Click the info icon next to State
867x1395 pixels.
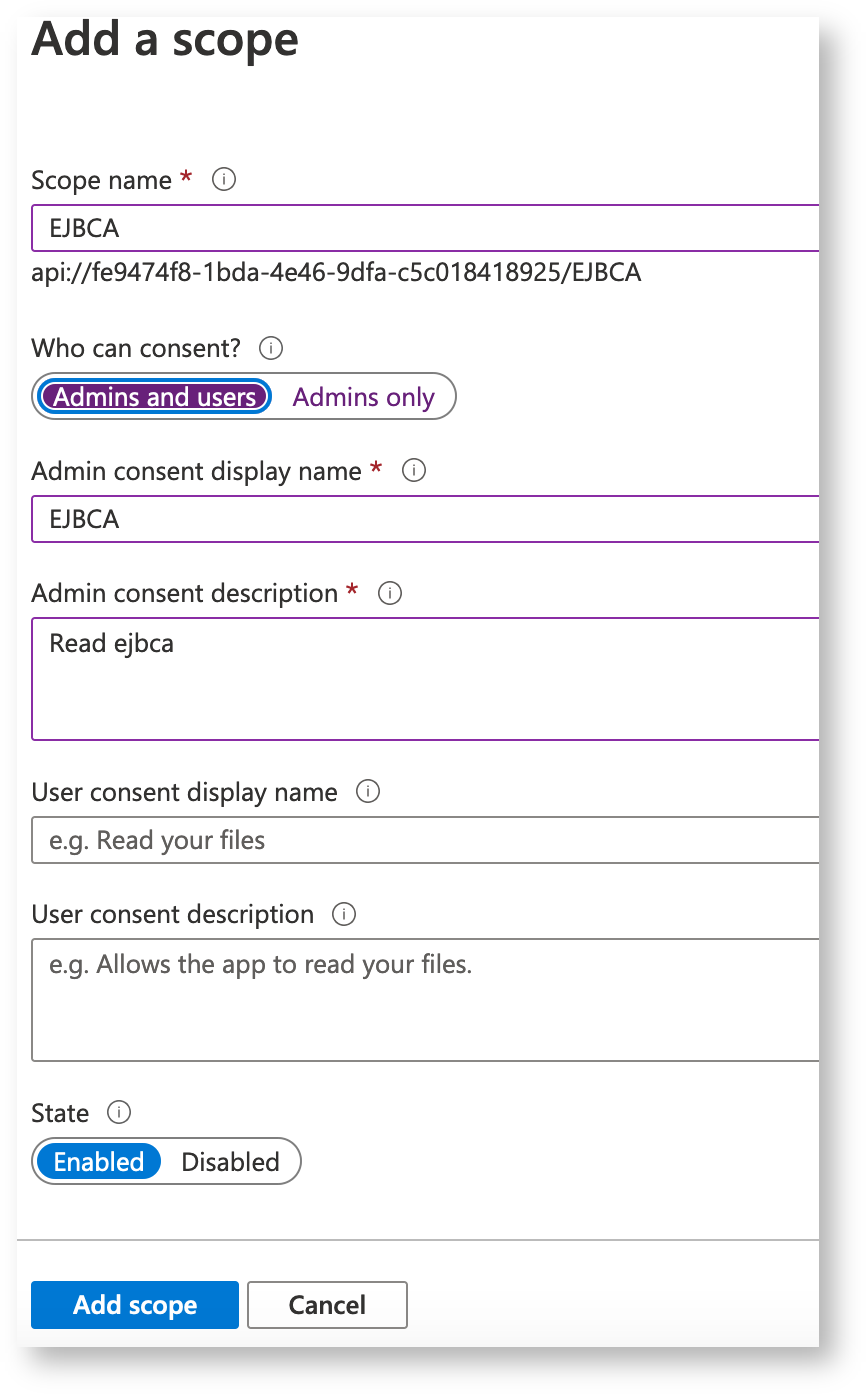click(x=119, y=1113)
